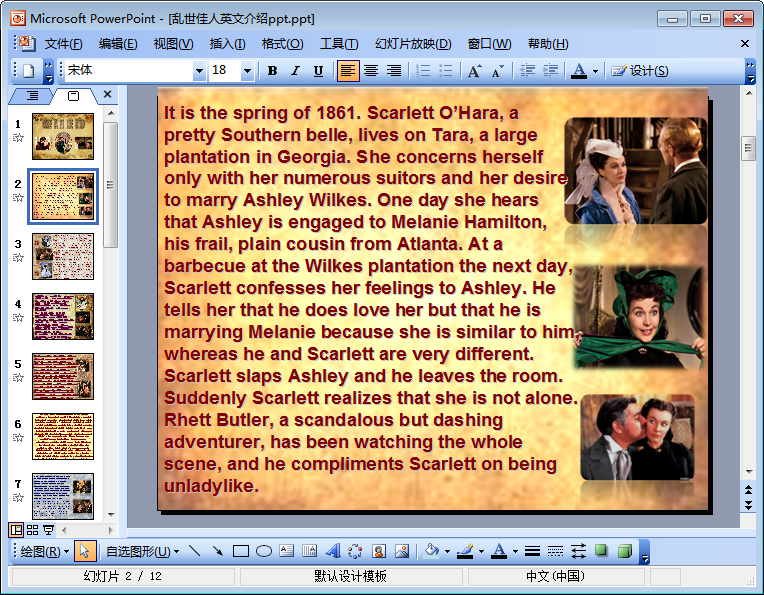Viewport: 764px width, 595px height.
Task: Apply Fill Color bucket
Action: coord(431,552)
